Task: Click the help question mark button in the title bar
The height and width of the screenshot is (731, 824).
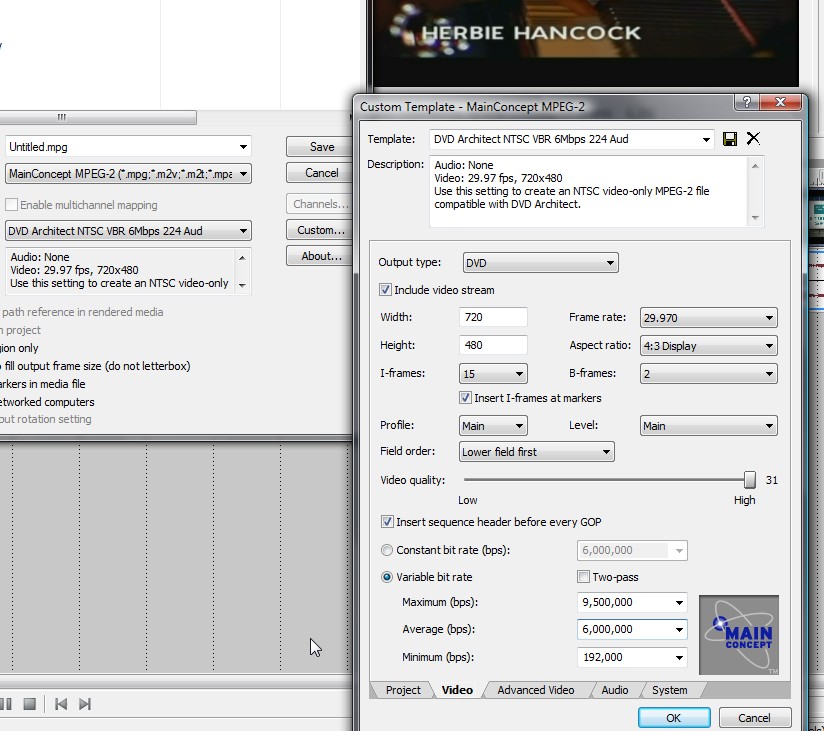Action: pyautogui.click(x=747, y=101)
